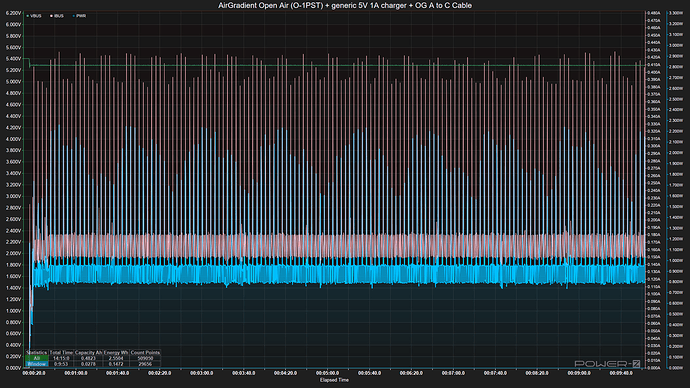Viewport: 690px width, 388px height.
Task: Toggle the IBUS series in legend
Action: click(57, 16)
